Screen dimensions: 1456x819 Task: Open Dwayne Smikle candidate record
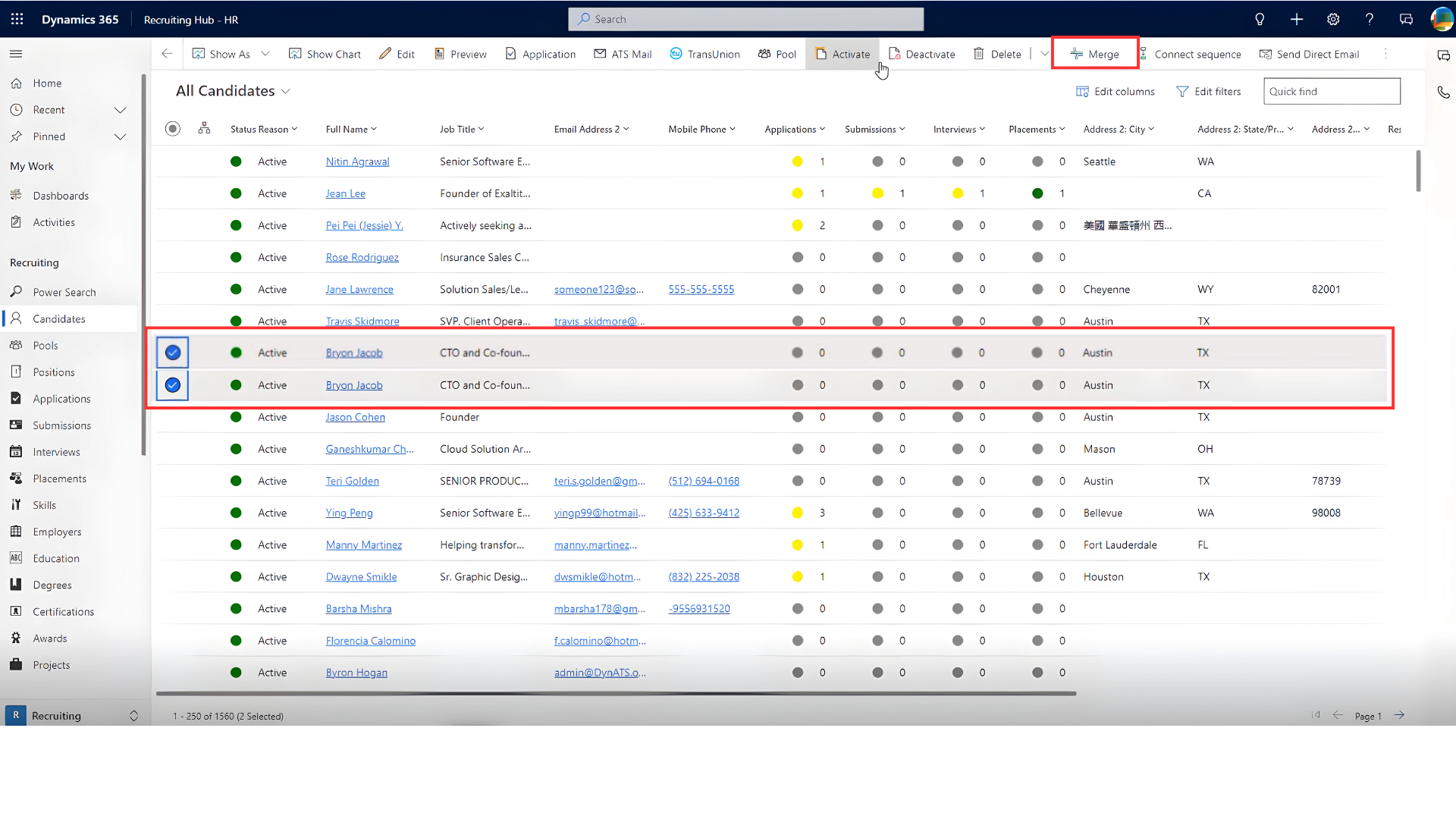pos(361,576)
